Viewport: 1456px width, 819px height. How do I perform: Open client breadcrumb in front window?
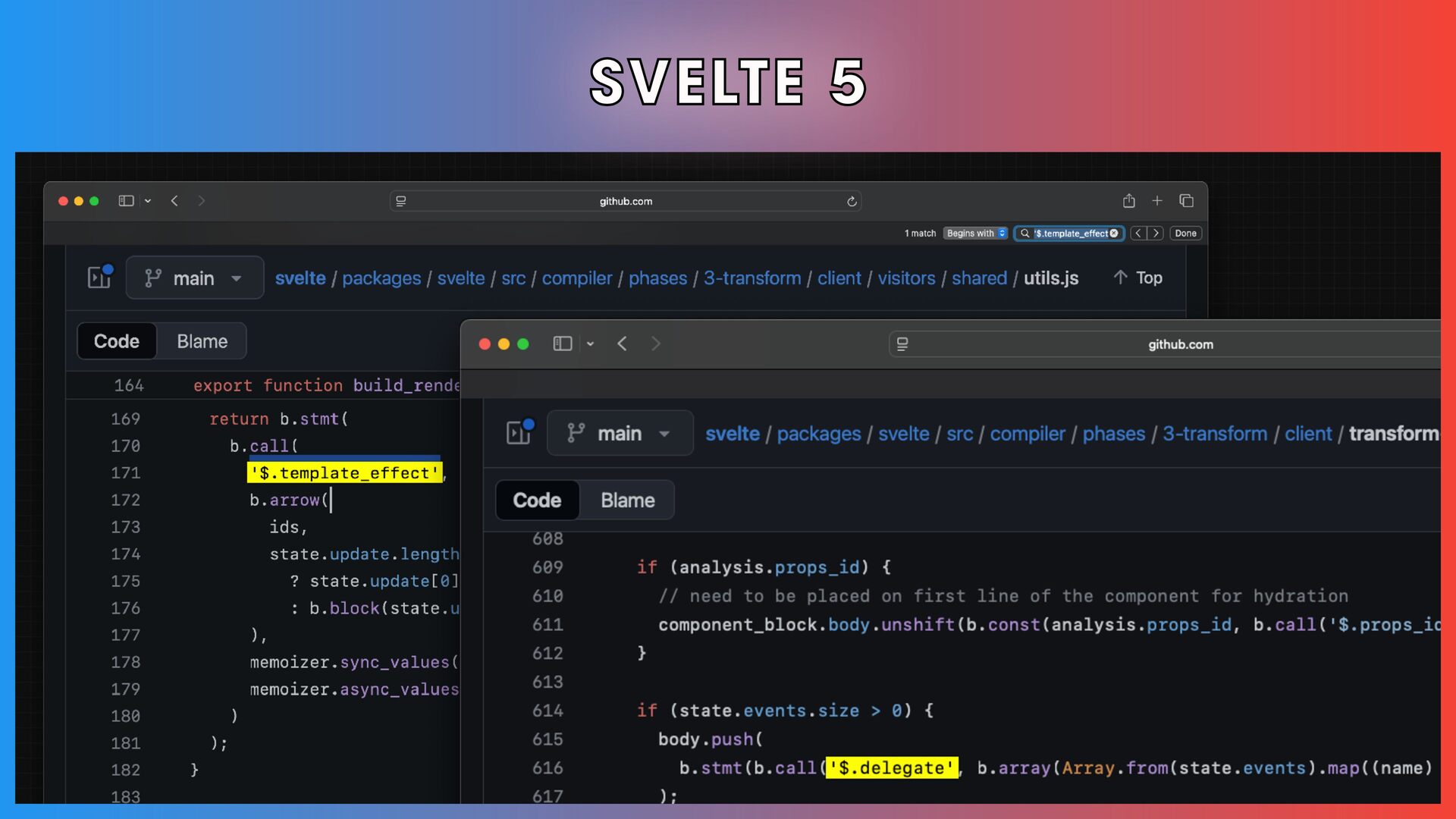(x=1308, y=434)
